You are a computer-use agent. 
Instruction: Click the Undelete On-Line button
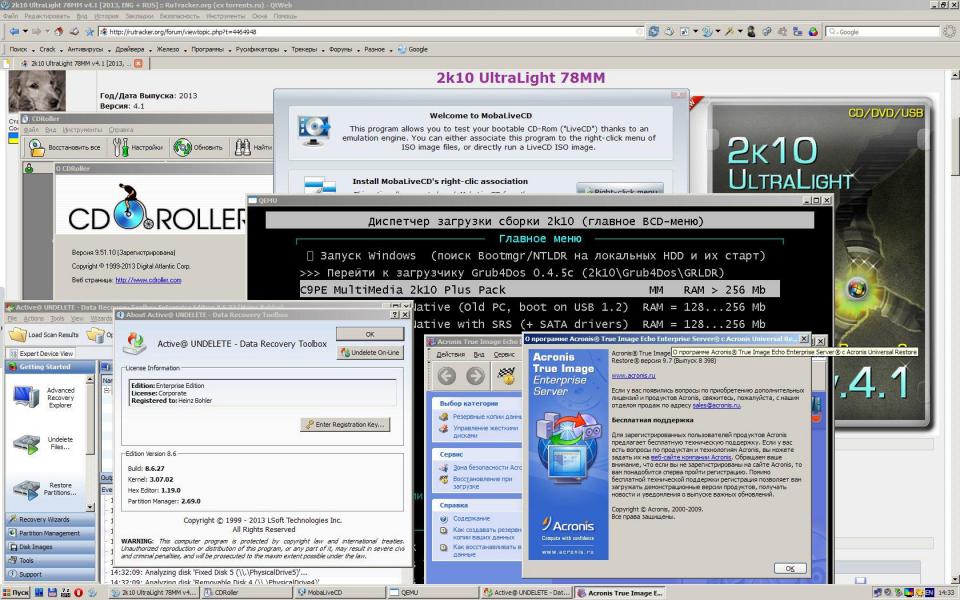370,353
